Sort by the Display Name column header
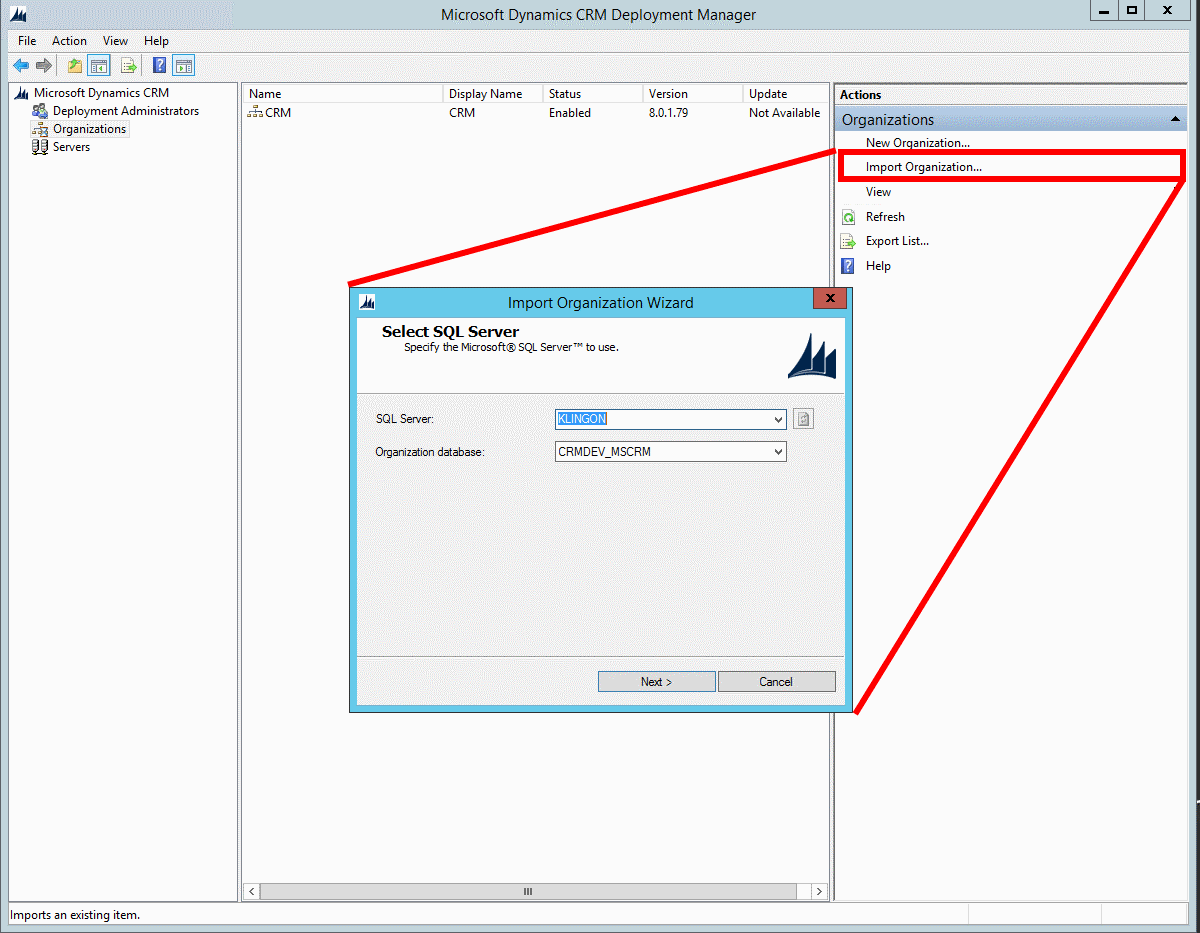1200x933 pixels. (x=493, y=94)
